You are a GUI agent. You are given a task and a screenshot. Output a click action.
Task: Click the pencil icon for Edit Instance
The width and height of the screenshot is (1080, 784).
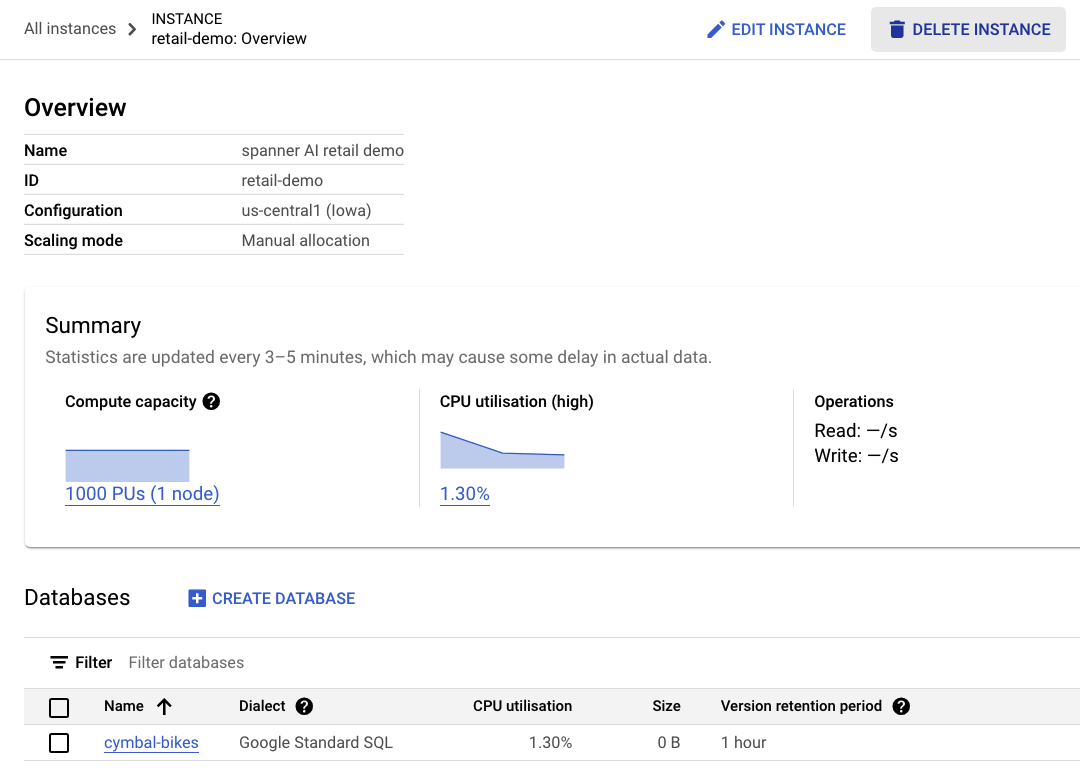tap(715, 30)
